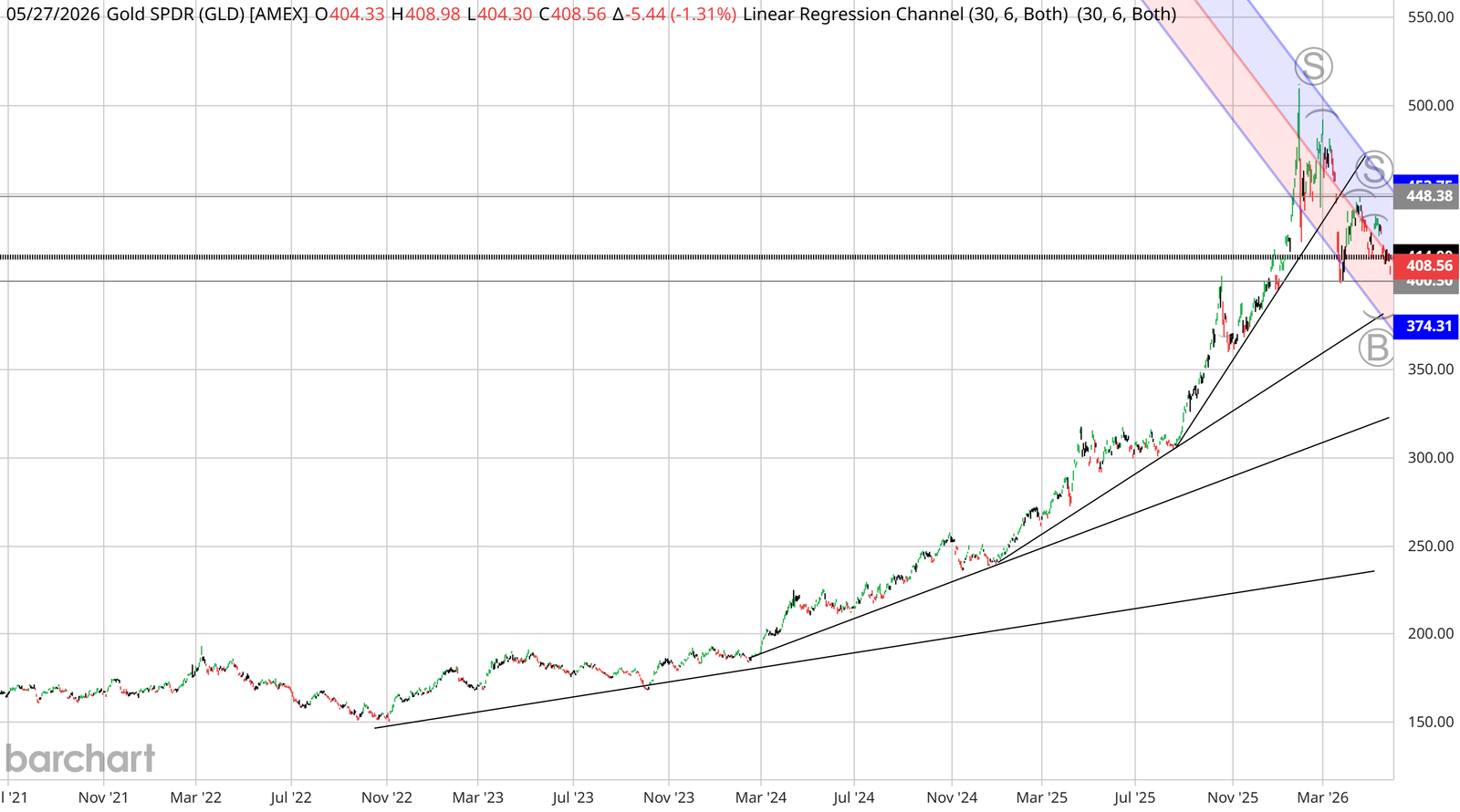
Task: Click the B buy marker below the 374.31 tag
Action: pos(1376,349)
